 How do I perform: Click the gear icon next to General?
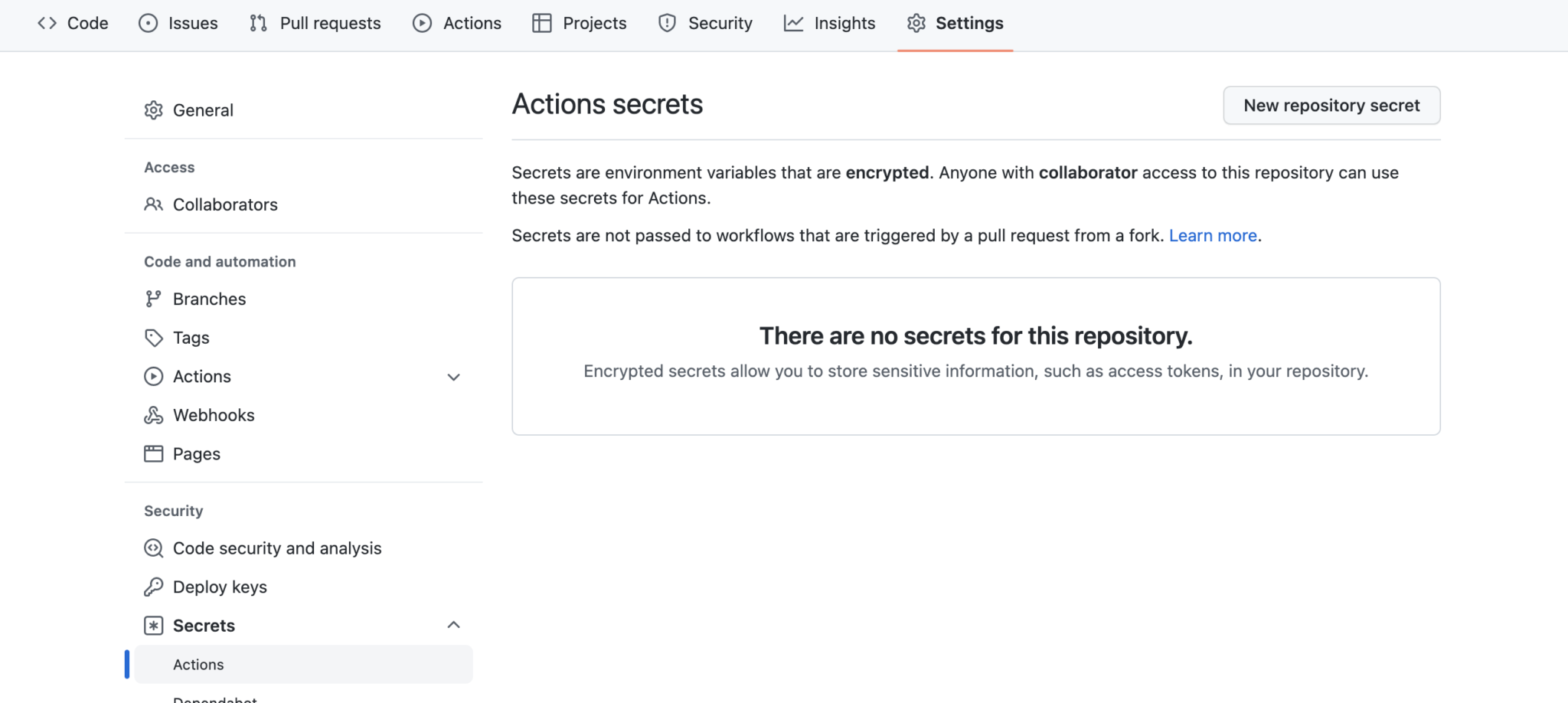point(153,110)
